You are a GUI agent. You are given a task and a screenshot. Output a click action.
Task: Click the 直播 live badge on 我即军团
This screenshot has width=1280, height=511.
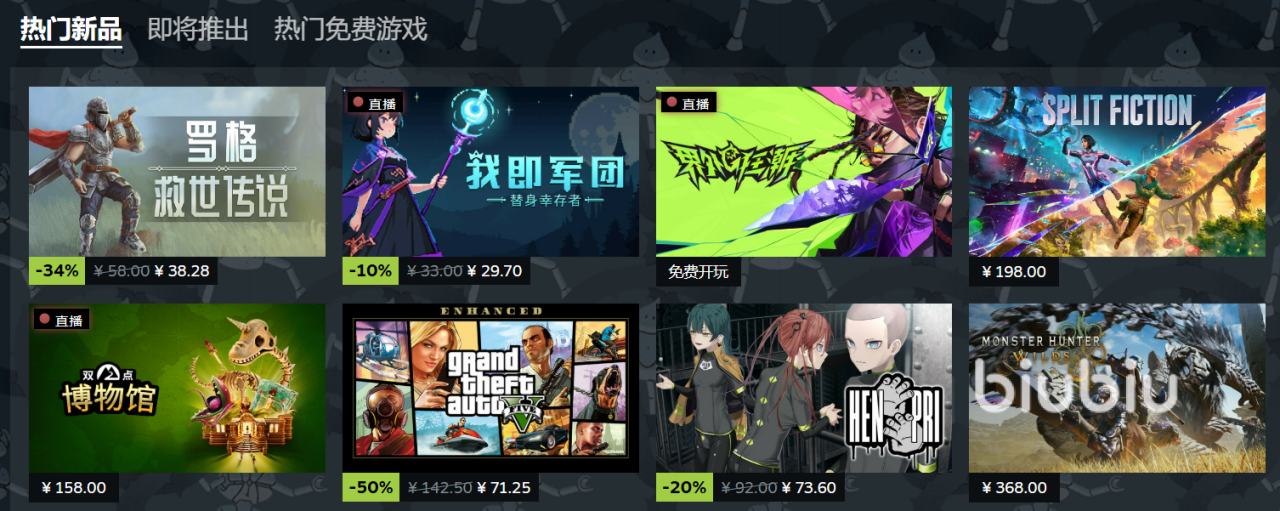[375, 103]
